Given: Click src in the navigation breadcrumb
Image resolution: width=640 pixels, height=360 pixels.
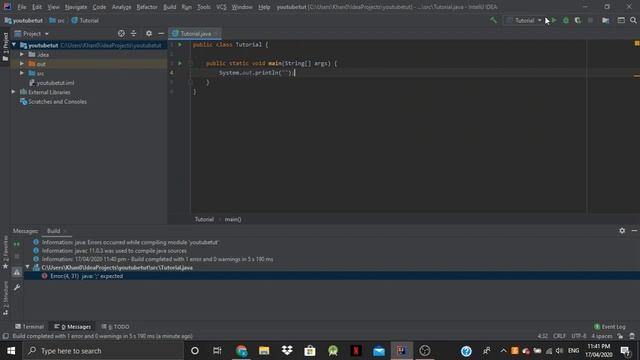Looking at the screenshot, I should (57, 20).
